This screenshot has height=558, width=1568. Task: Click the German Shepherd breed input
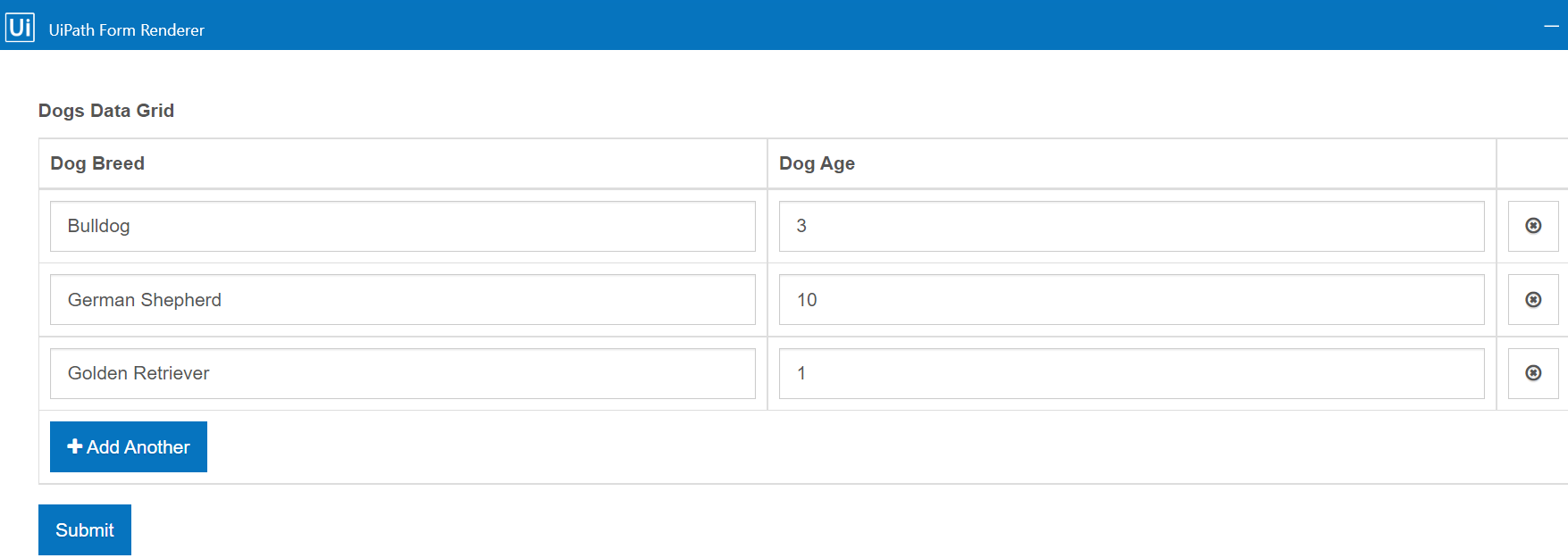(x=402, y=300)
